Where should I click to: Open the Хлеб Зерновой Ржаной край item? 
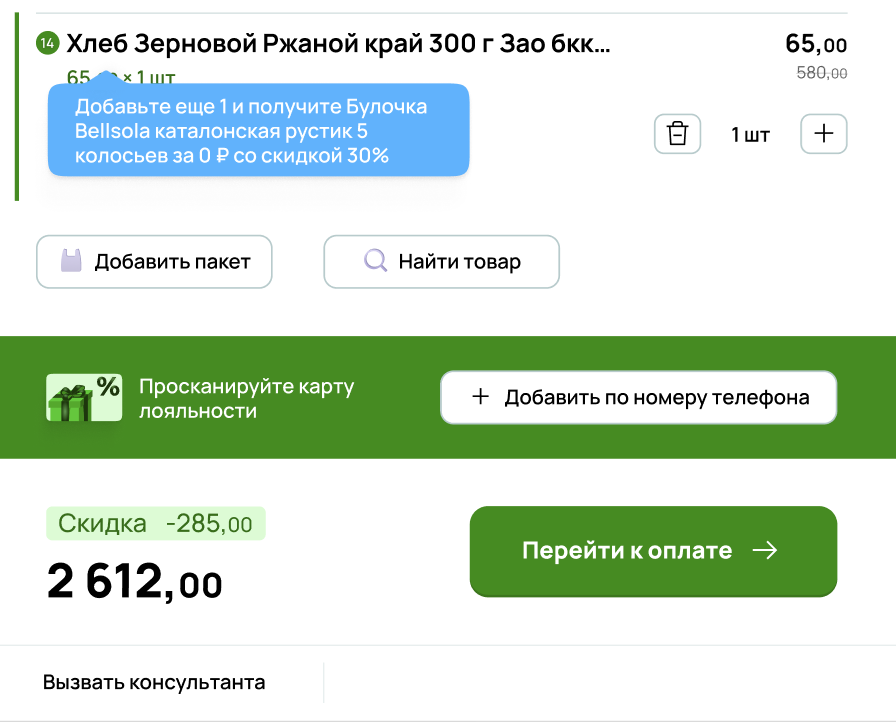pyautogui.click(x=338, y=43)
